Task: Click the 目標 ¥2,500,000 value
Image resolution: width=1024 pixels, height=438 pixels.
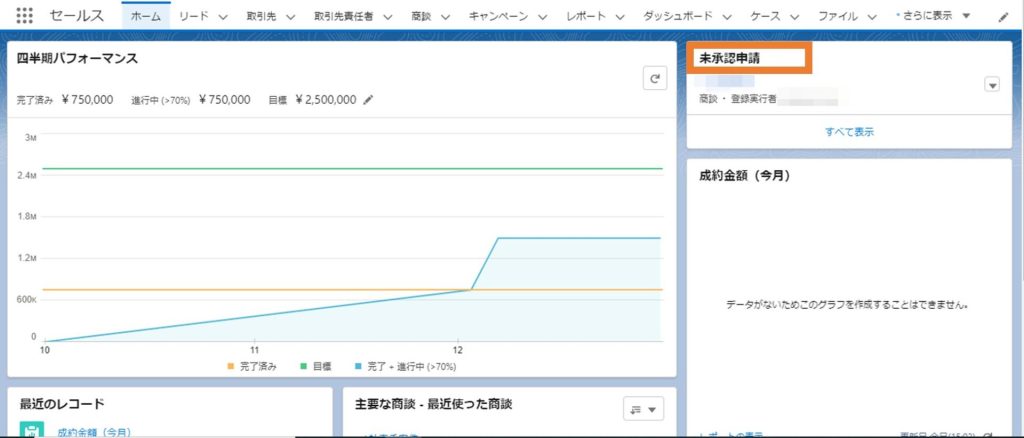Action: pyautogui.click(x=326, y=100)
